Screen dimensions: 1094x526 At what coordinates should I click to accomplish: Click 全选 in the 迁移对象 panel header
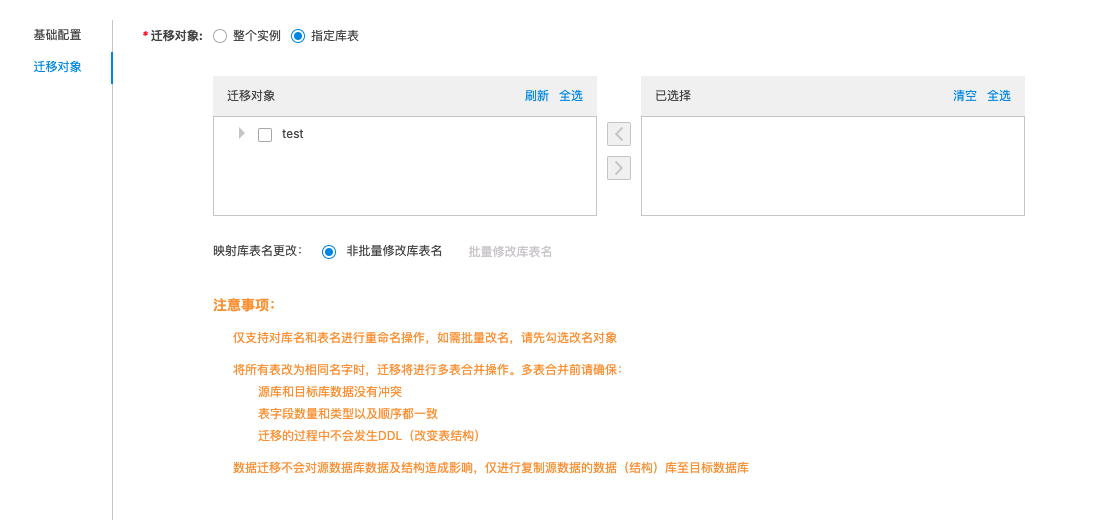click(571, 96)
